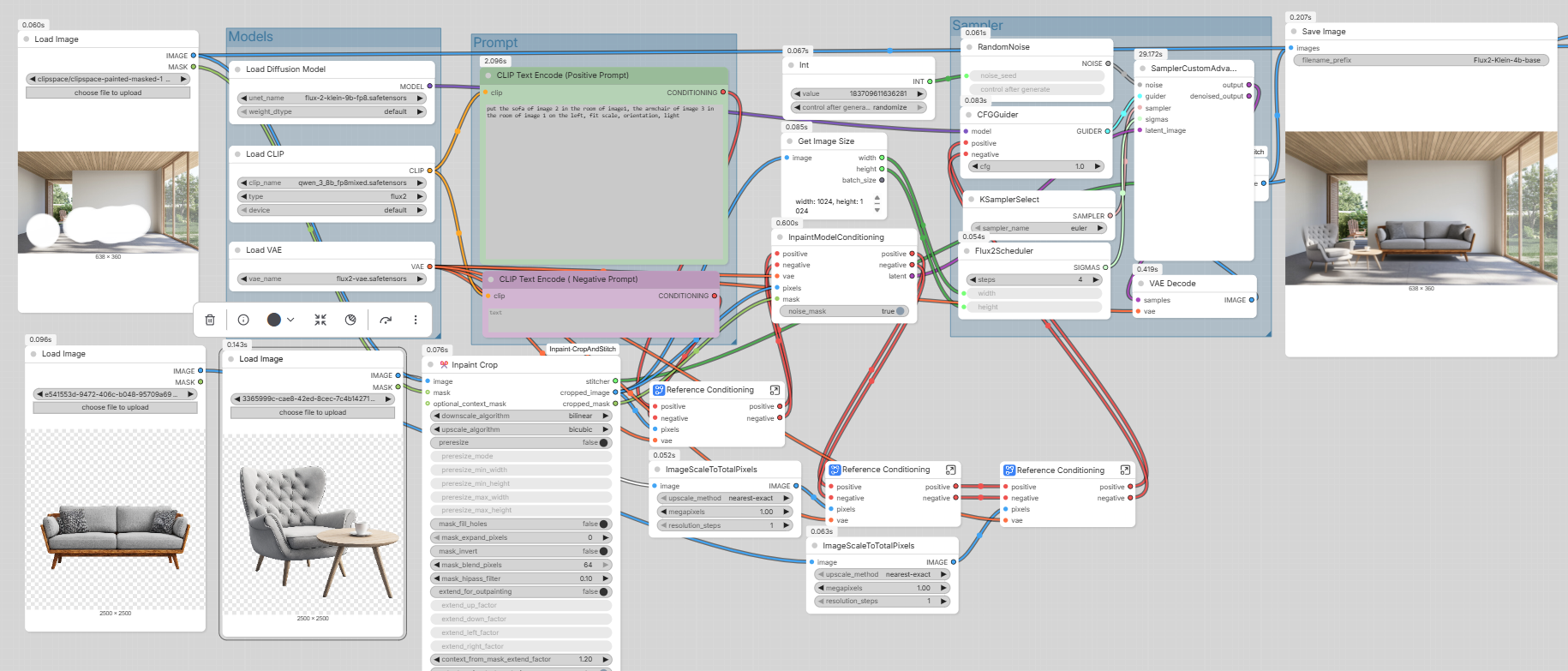Open the three-dot more options menu
This screenshot has height=671, width=1568.
416,320
